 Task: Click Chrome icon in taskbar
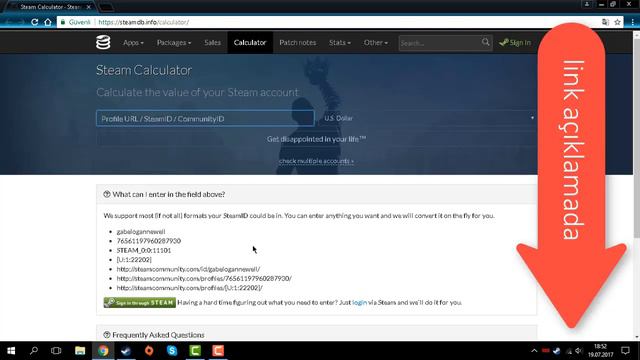click(x=103, y=351)
